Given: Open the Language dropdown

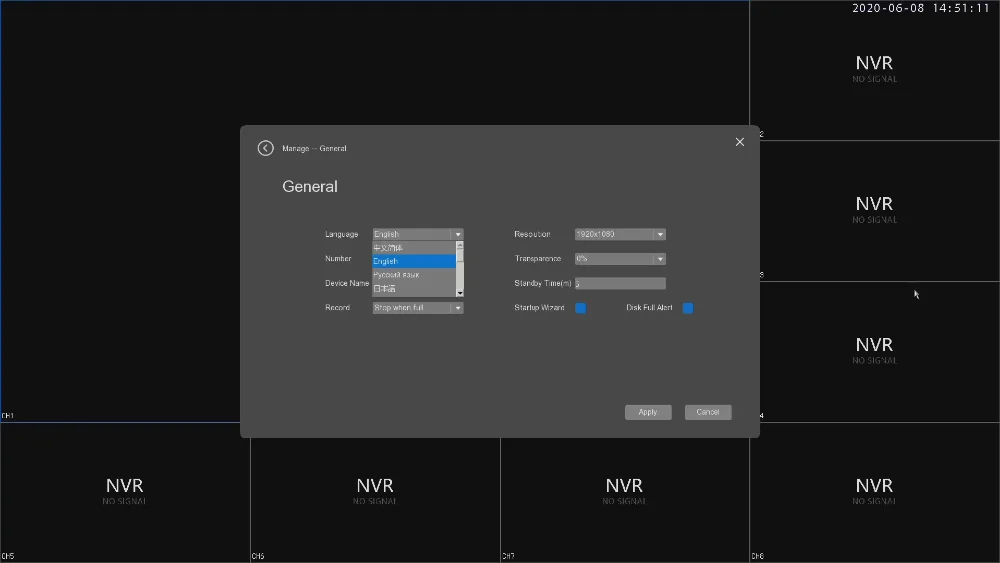Looking at the screenshot, I should pyautogui.click(x=418, y=234).
